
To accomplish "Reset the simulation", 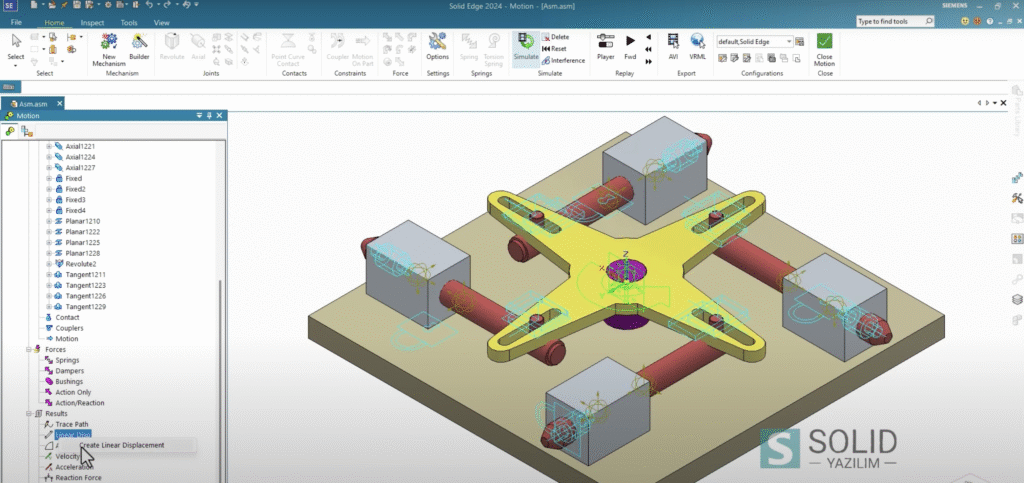I will point(554,49).
